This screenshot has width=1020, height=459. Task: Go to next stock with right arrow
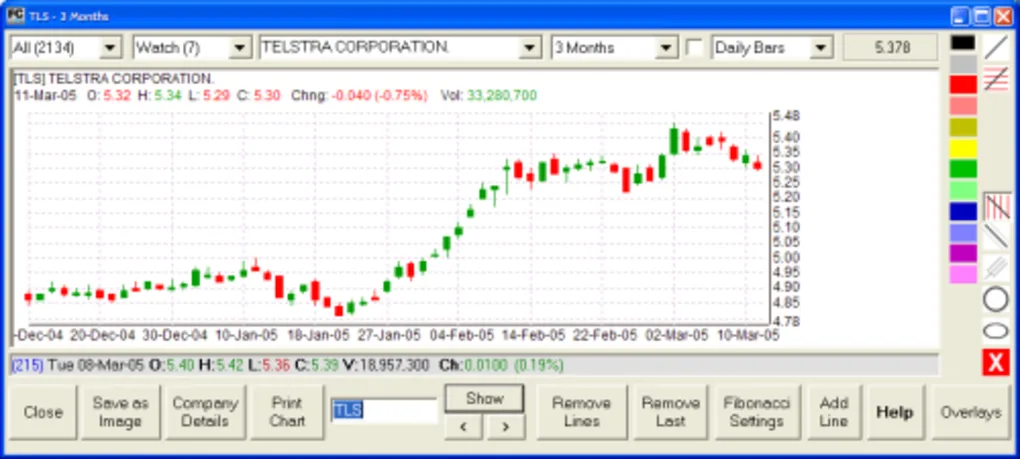(505, 427)
